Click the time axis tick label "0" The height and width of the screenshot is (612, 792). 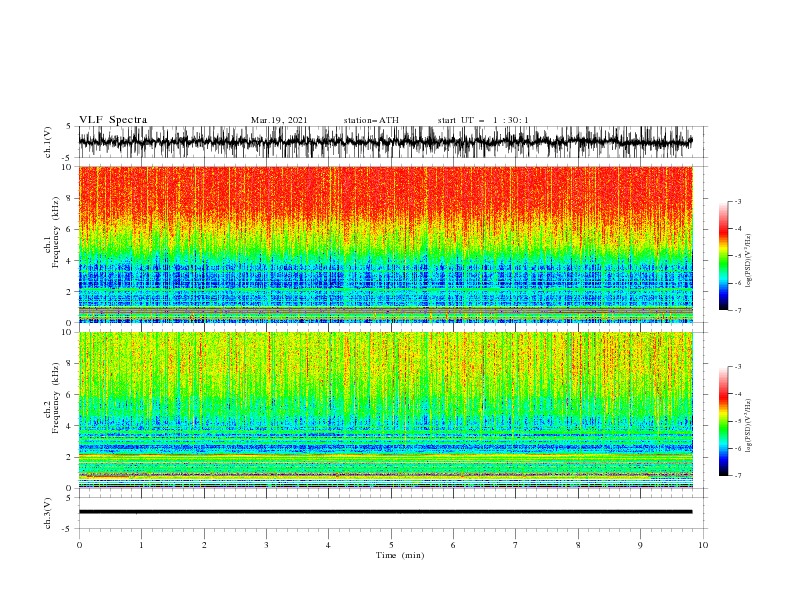coord(79,545)
